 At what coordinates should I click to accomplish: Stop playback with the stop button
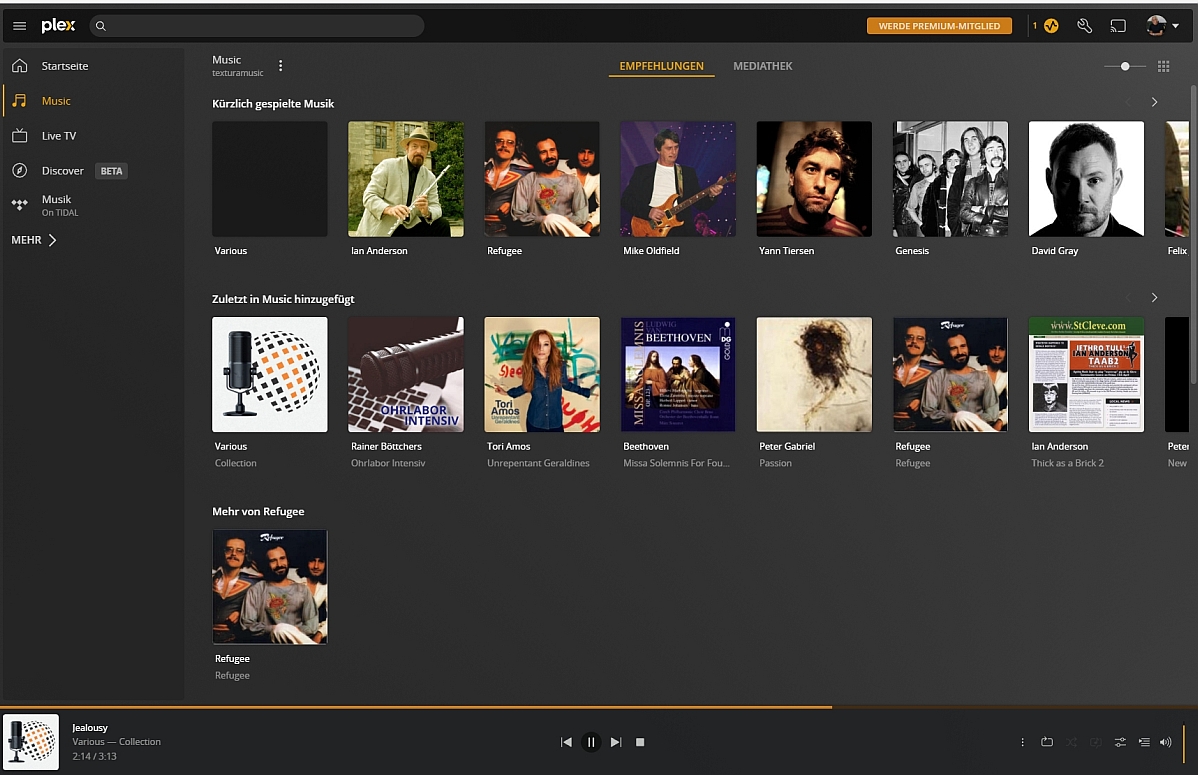[640, 742]
